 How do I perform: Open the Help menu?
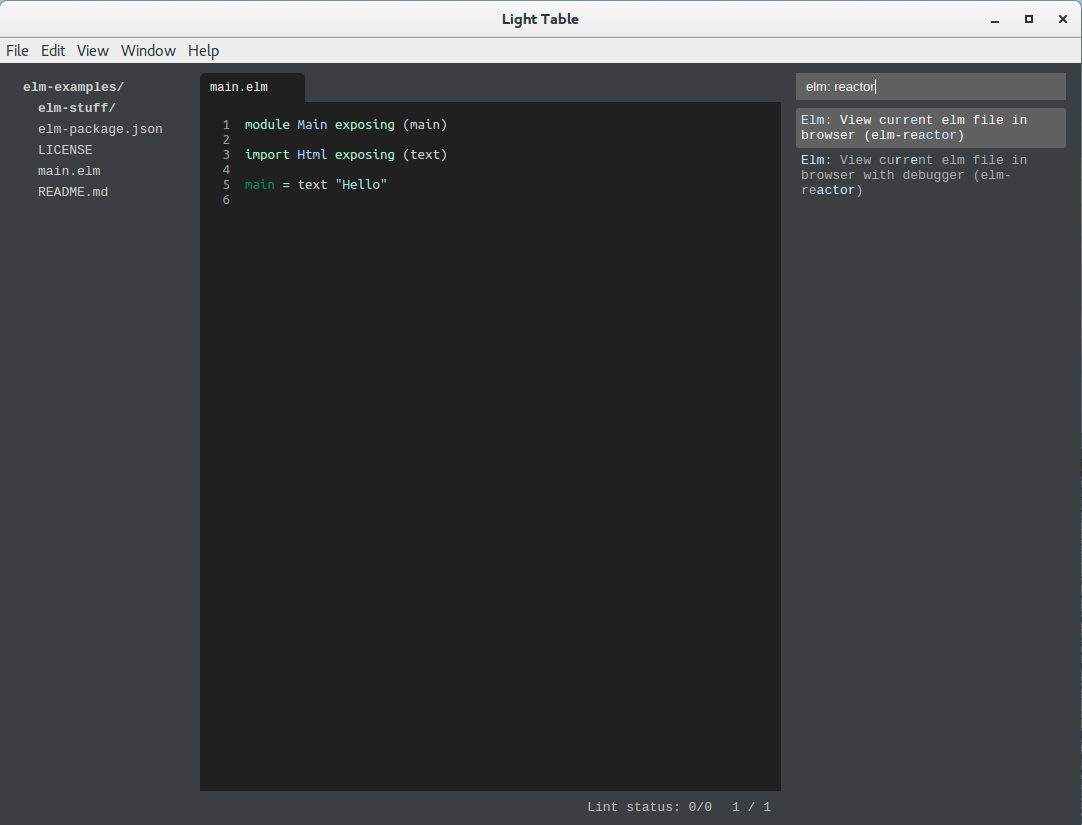pos(204,50)
